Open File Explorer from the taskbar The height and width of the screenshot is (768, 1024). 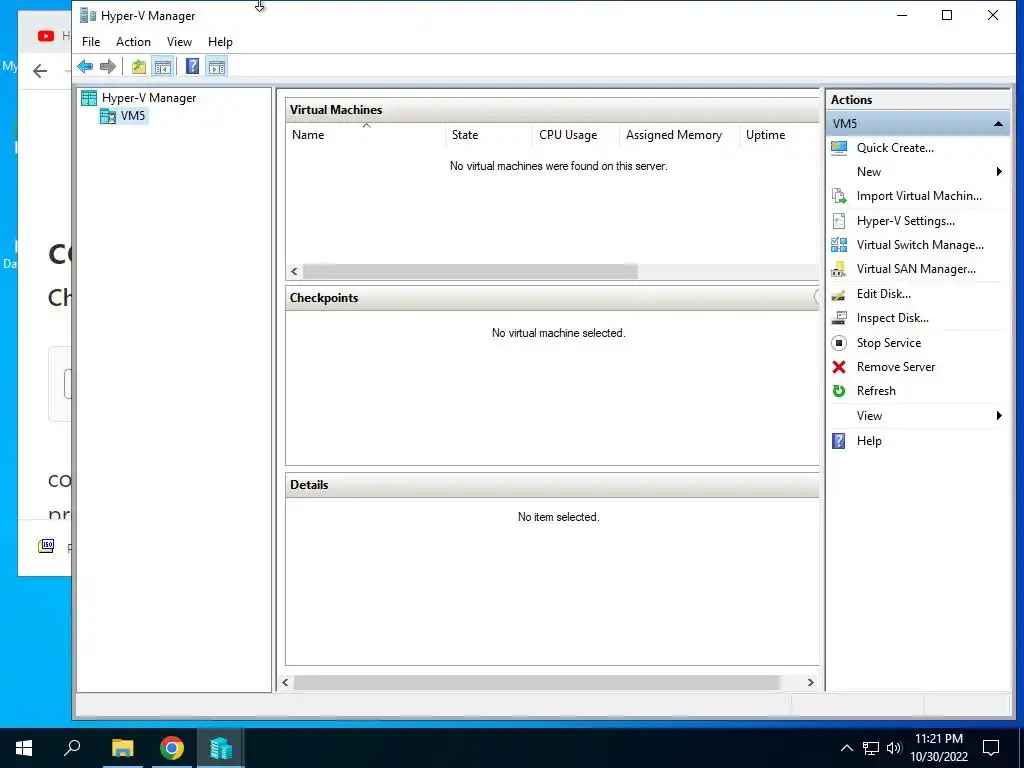123,748
